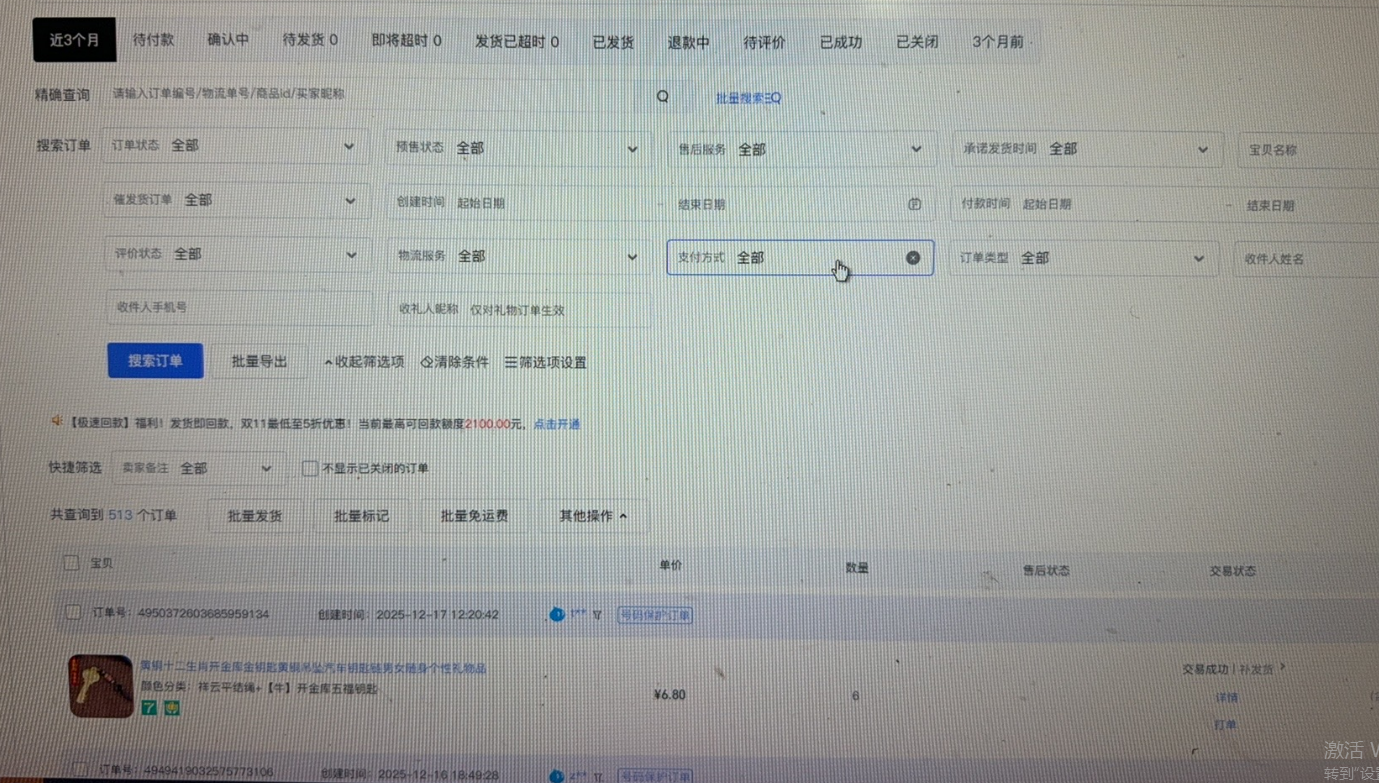Expand the 订单类型 dropdown
Screen dimensions: 1379x783
1085,258
